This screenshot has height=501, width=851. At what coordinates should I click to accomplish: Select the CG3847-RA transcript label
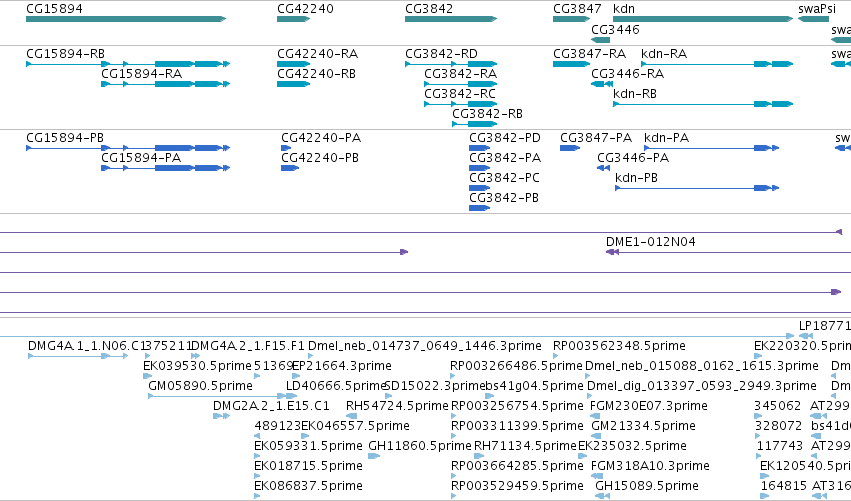coord(589,54)
